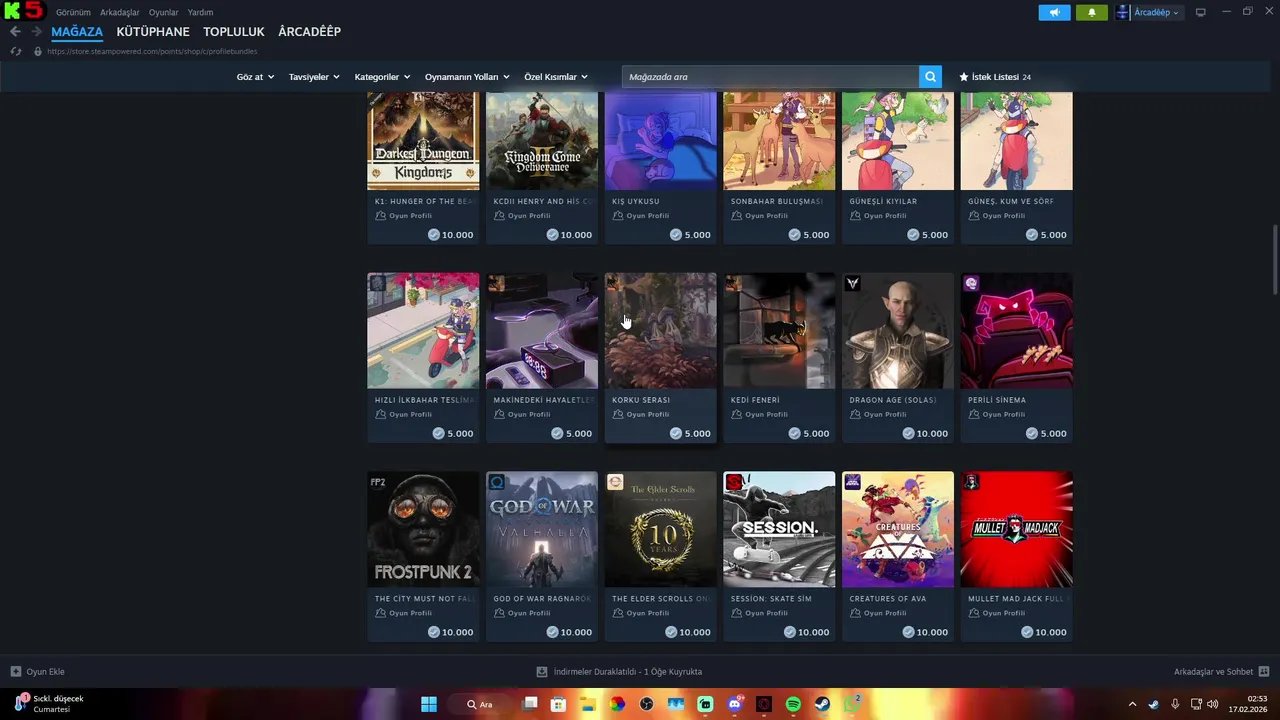
Task: Select the Mullet MadJack profile bundle
Action: pos(1016,556)
